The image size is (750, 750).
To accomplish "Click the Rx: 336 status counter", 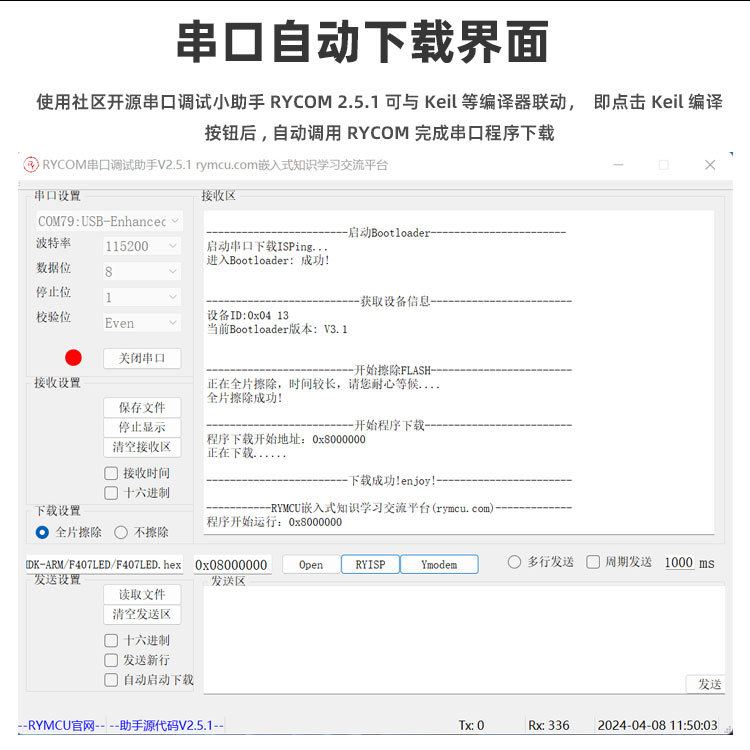I will tap(549, 726).
